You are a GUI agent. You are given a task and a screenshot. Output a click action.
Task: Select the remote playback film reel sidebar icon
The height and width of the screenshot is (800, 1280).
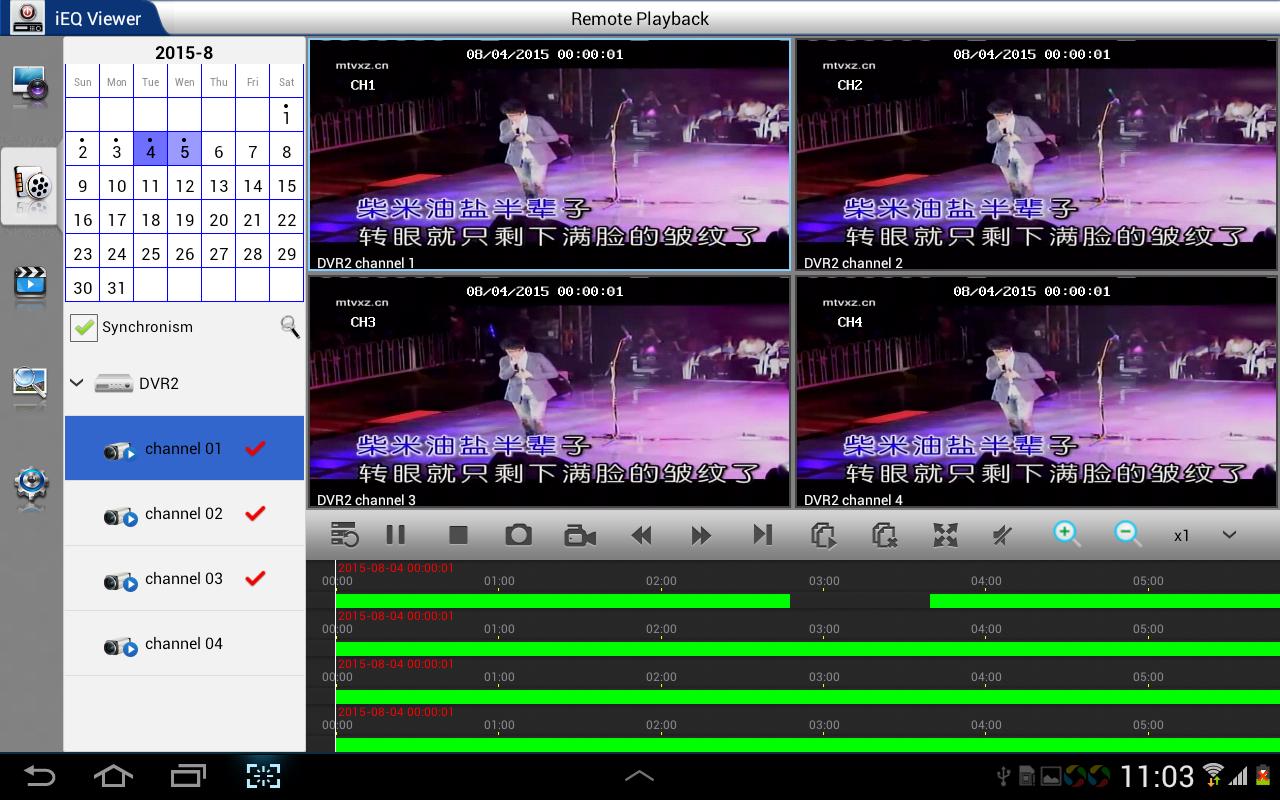[30, 186]
